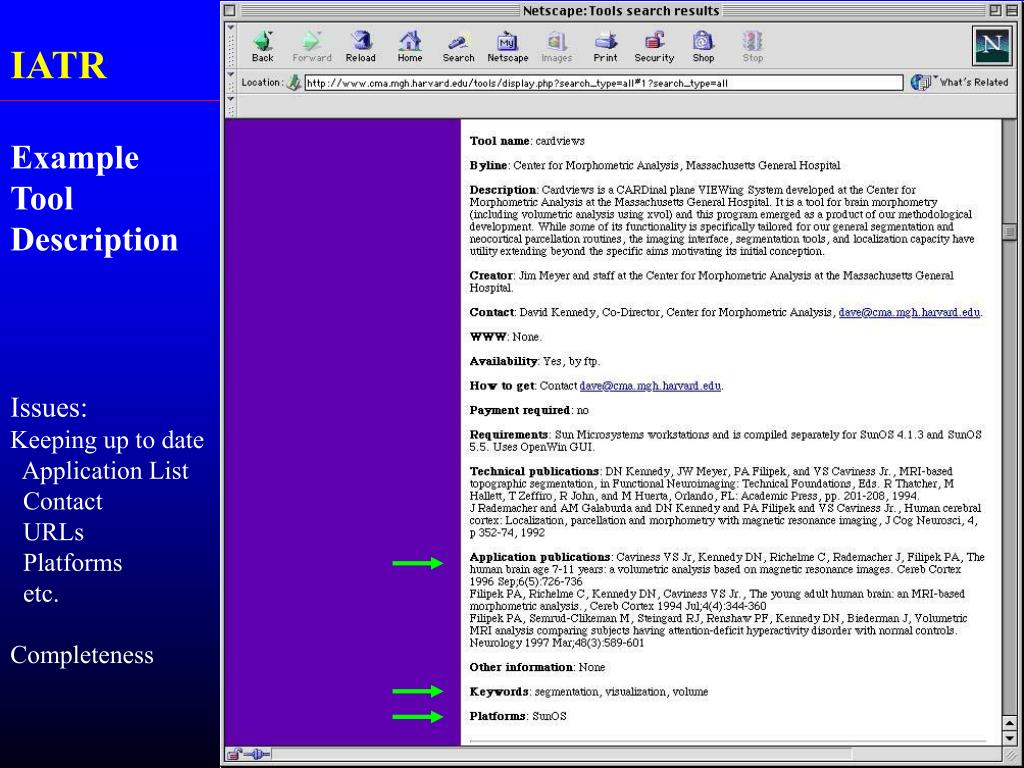This screenshot has height=768, width=1024.
Task: Open My Netscape toolbar button
Action: 507,46
